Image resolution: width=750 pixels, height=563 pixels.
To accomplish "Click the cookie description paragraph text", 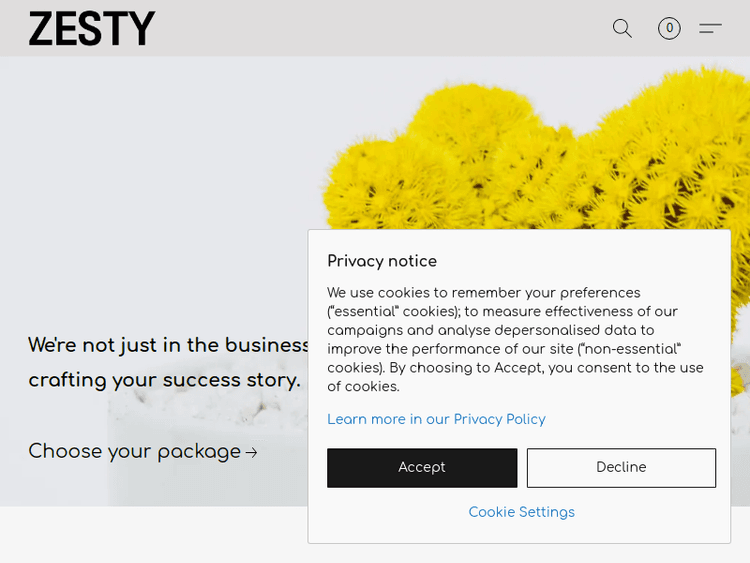I will (515, 339).
